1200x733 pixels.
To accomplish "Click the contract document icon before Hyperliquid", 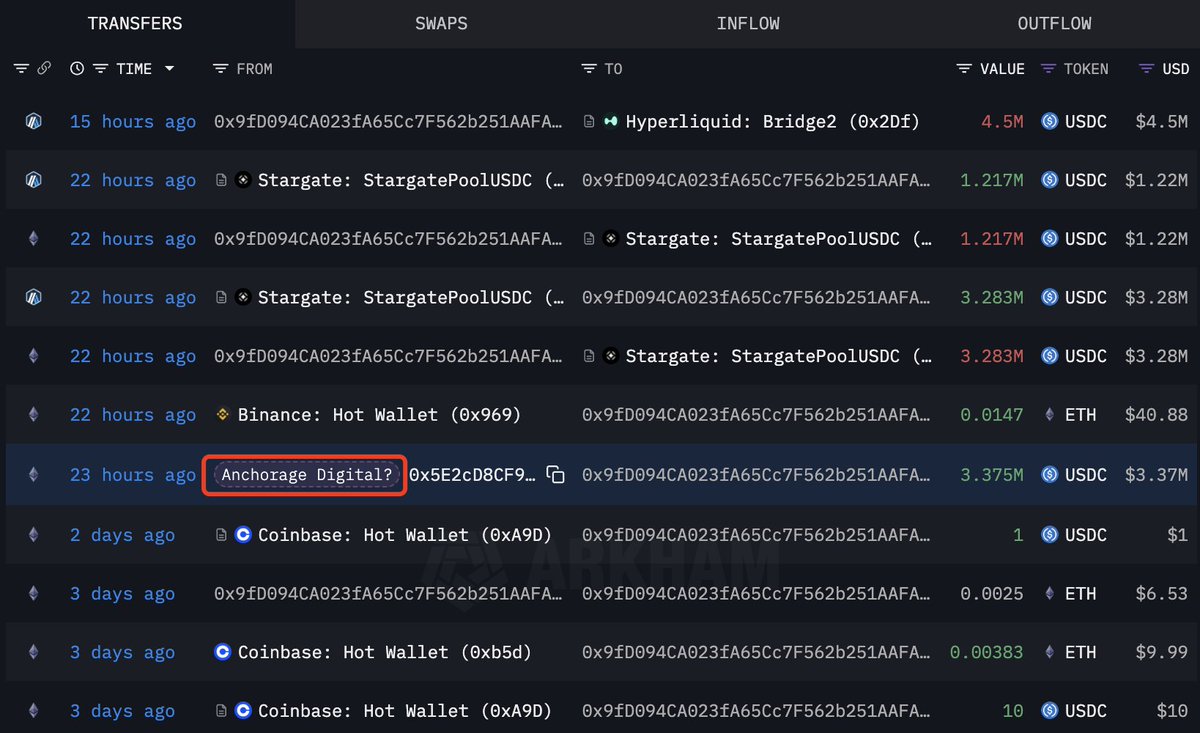I will pyautogui.click(x=589, y=122).
